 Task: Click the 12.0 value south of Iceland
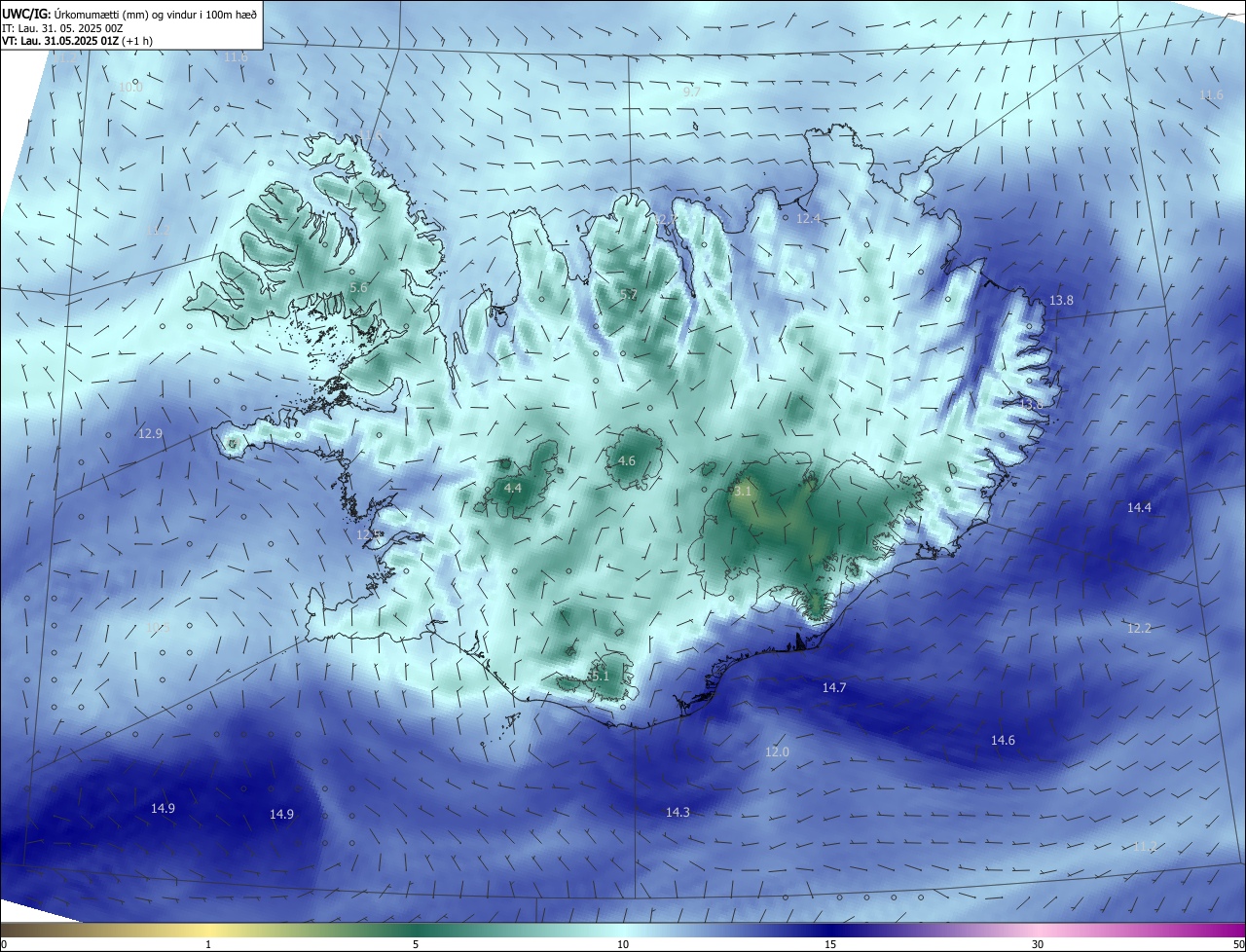[x=777, y=752]
